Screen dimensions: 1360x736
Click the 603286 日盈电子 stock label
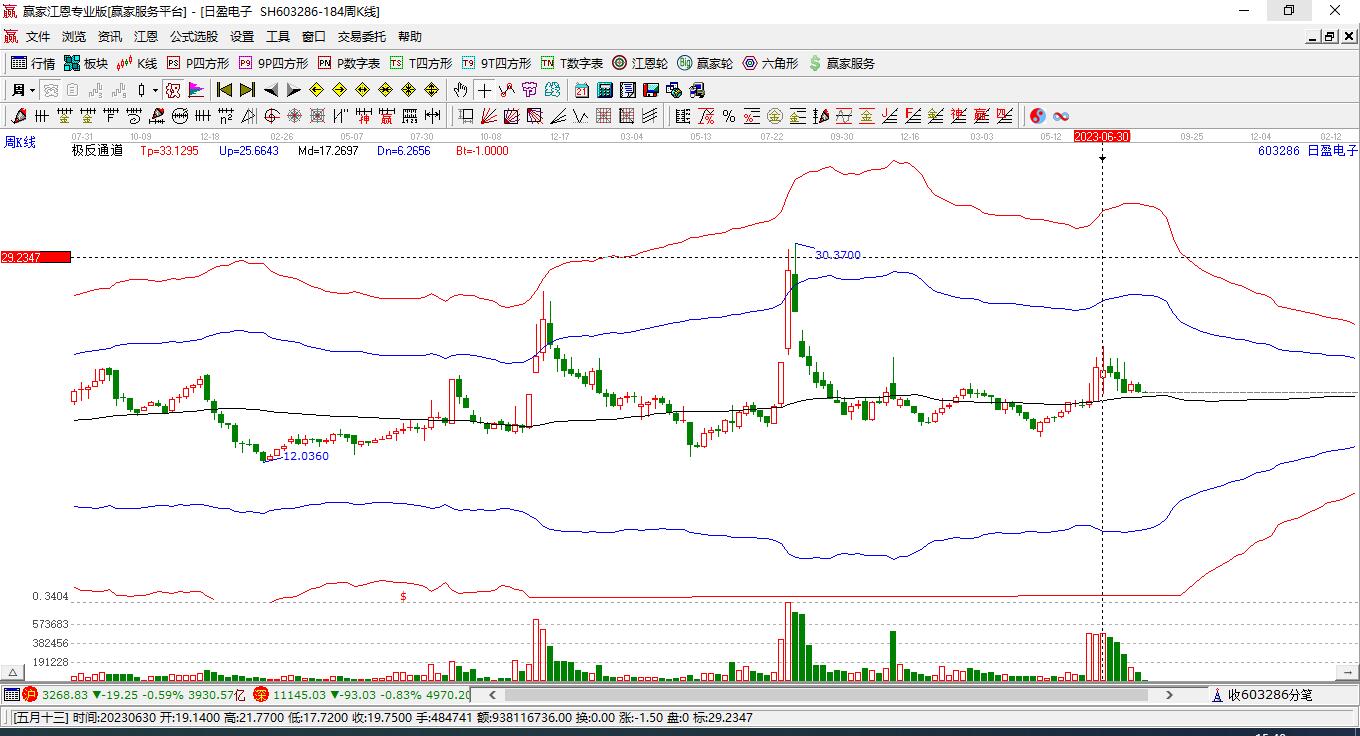1308,151
